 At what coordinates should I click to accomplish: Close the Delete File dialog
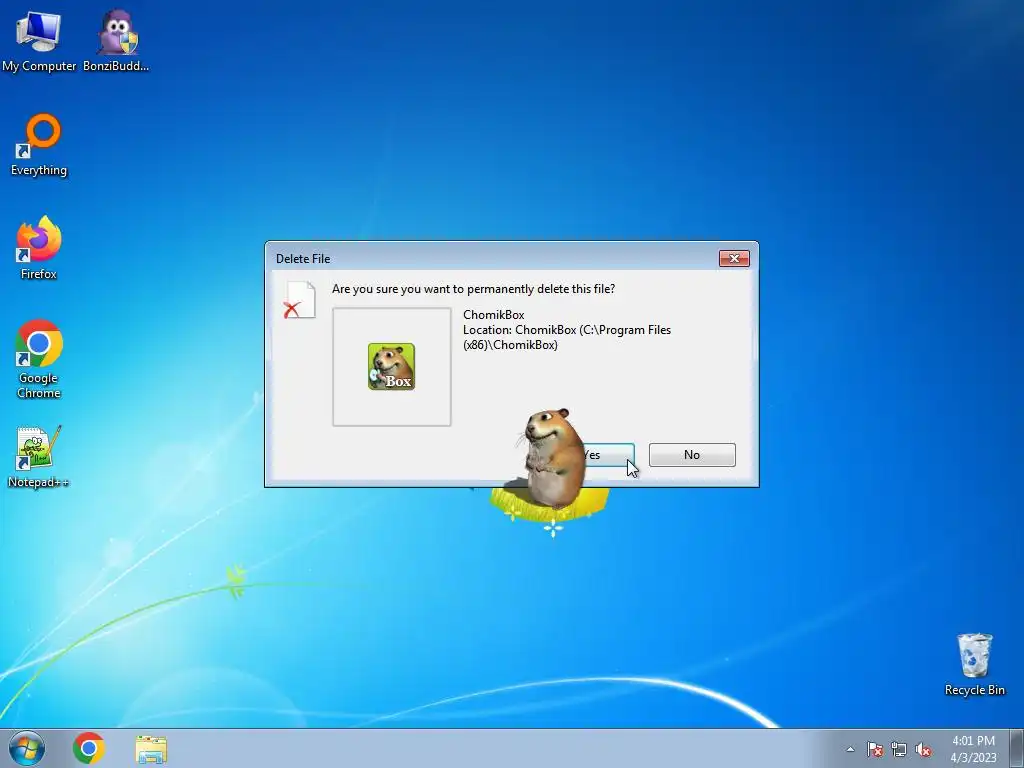[x=734, y=259]
